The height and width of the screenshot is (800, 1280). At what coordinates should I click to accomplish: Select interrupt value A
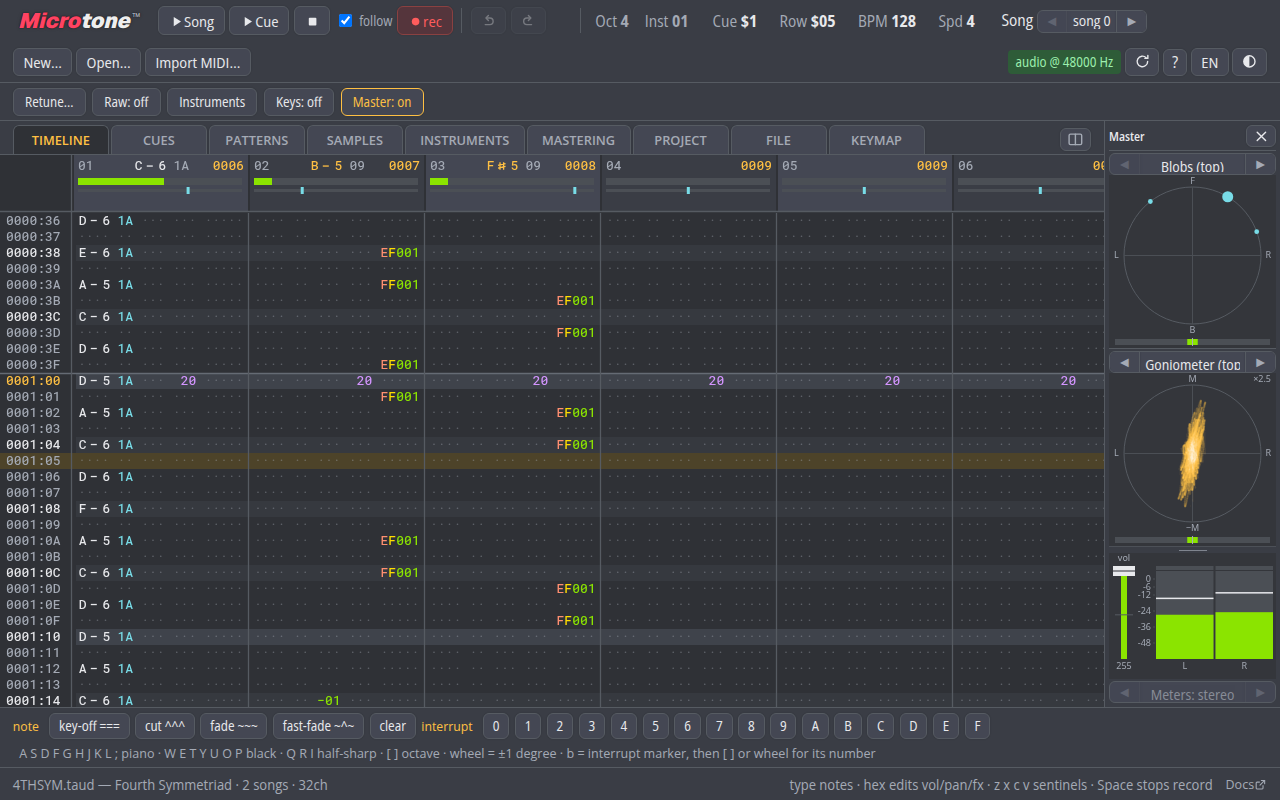[816, 726]
